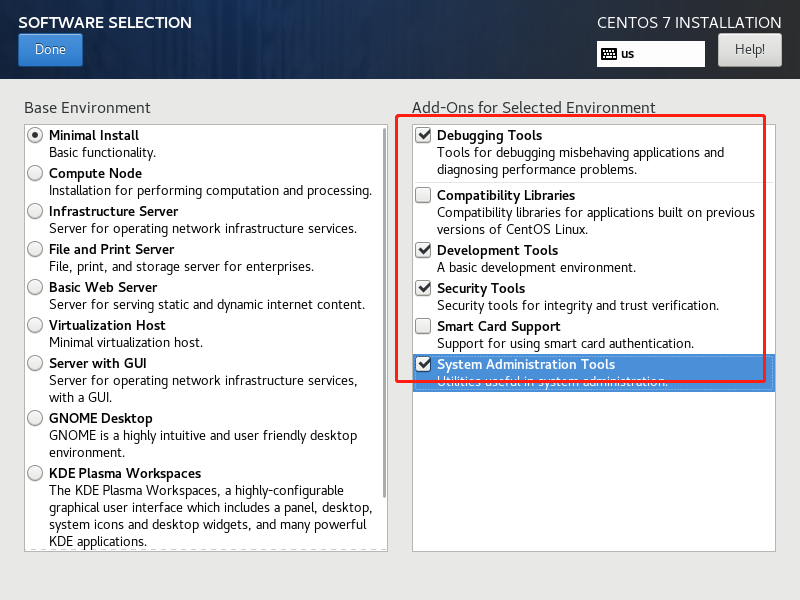Enable the Compatibility Libraries checkbox
The image size is (800, 600).
pos(424,195)
